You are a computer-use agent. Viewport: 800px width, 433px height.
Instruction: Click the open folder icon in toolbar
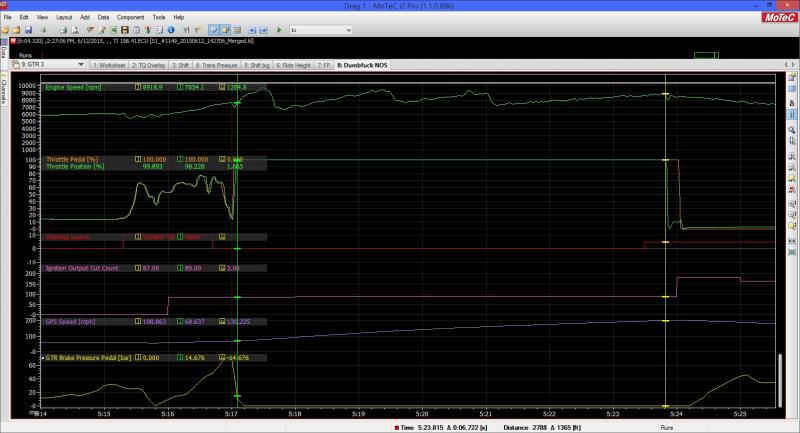(x=17, y=30)
